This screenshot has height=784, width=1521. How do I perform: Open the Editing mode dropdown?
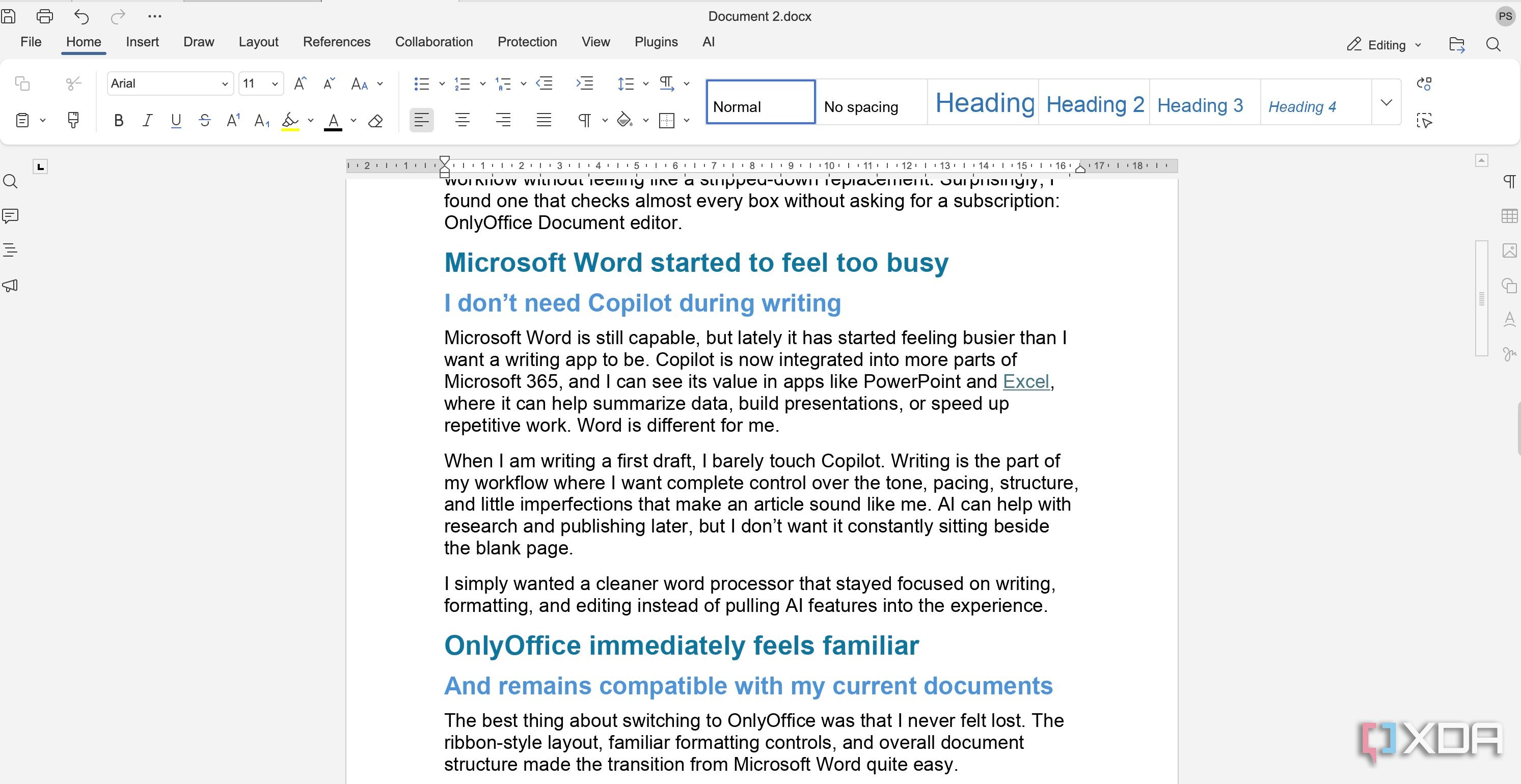point(1384,45)
